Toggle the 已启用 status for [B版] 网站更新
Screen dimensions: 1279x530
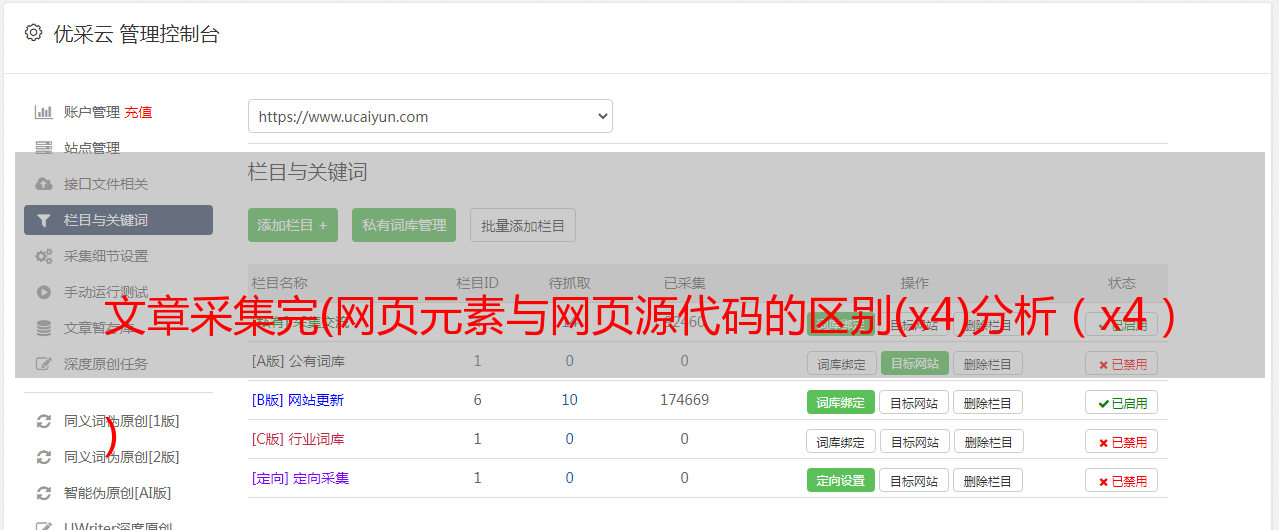tap(1121, 402)
